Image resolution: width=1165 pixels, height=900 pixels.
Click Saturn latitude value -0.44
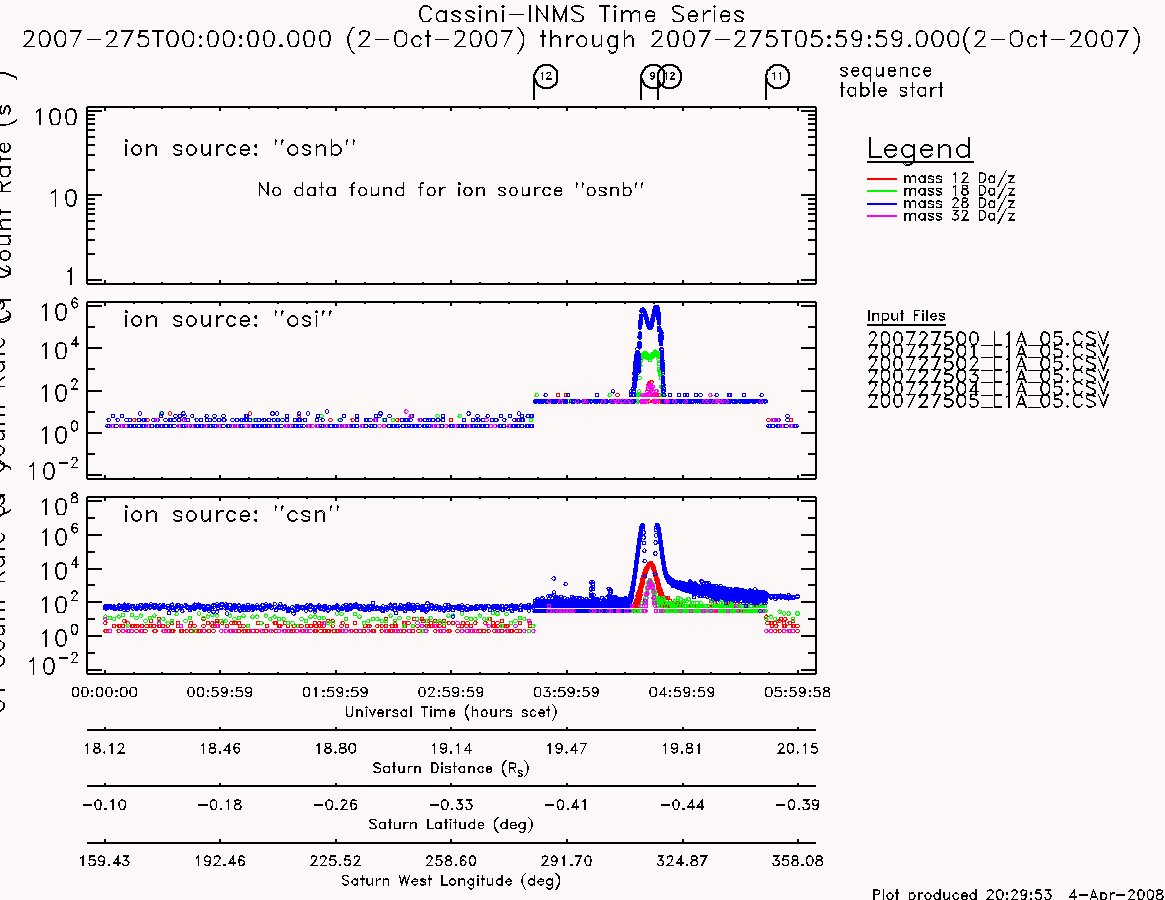click(x=681, y=805)
